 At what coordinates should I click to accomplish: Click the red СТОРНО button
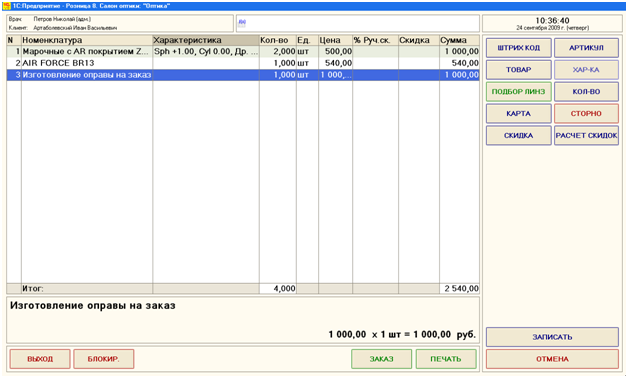[x=586, y=113]
